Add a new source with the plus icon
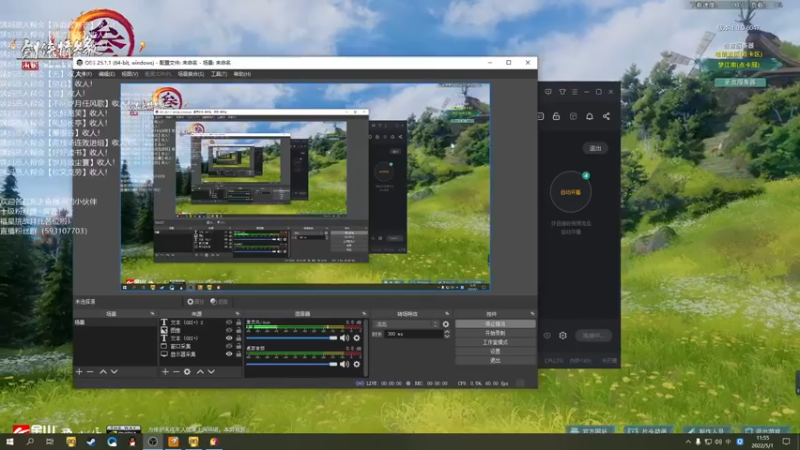The image size is (800, 450). [x=165, y=372]
